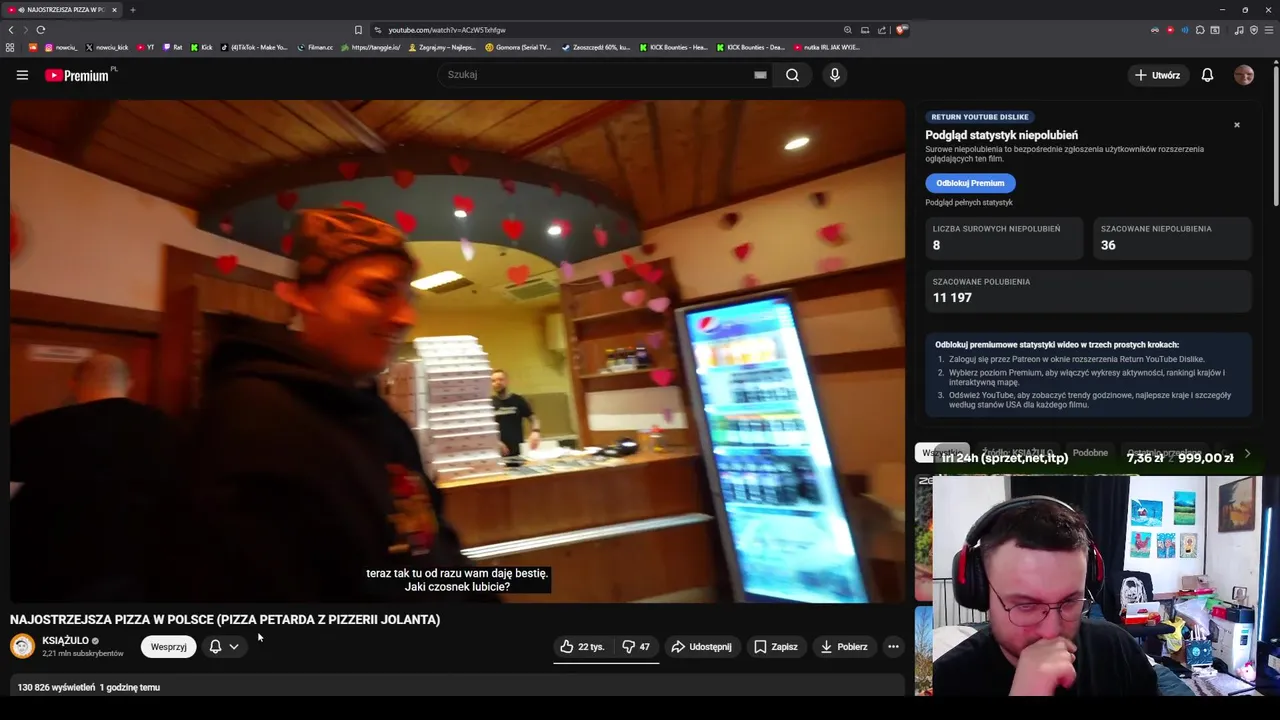Like the video with thumbs up
Image resolution: width=1280 pixels, height=720 pixels.
(582, 647)
